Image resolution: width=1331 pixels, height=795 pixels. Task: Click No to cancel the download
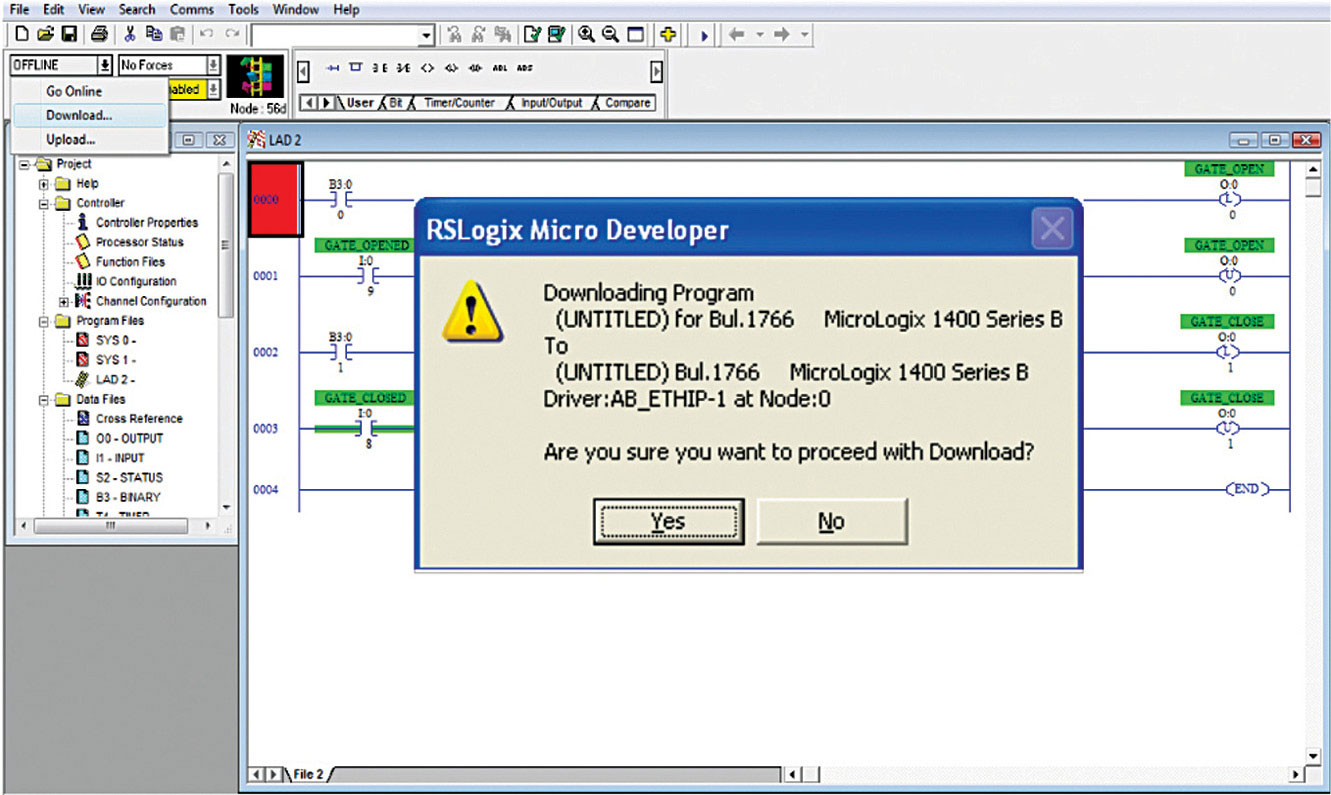(x=831, y=521)
